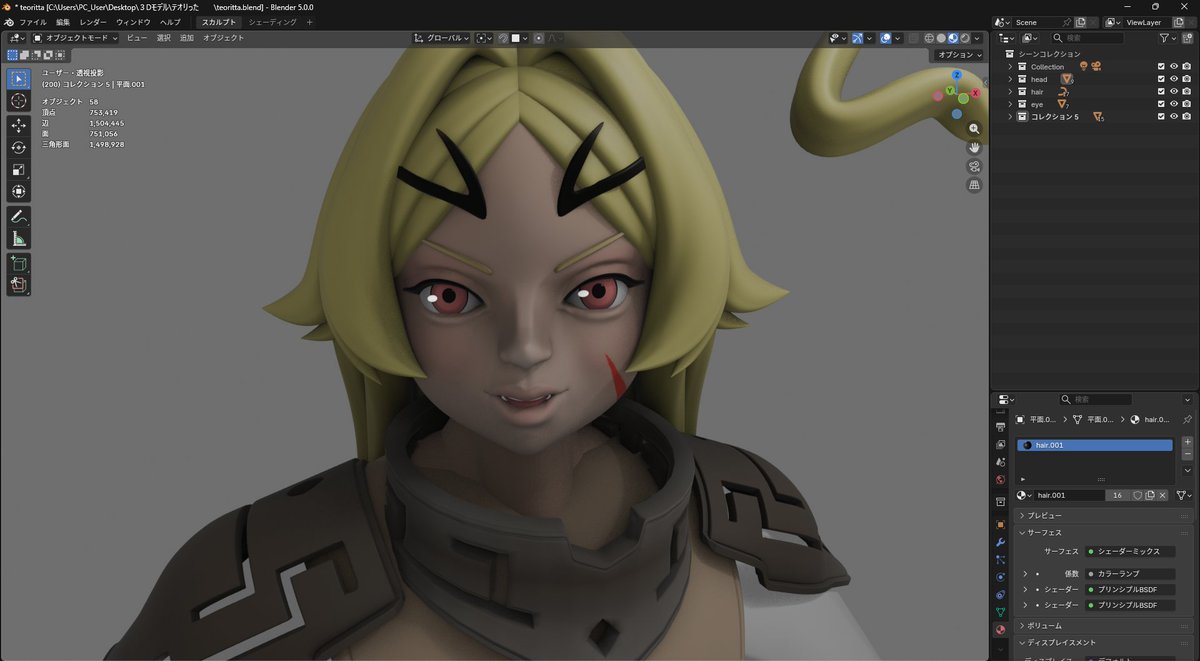This screenshot has height=661, width=1200.
Task: Remove material slot with minus button
Action: 1187,454
